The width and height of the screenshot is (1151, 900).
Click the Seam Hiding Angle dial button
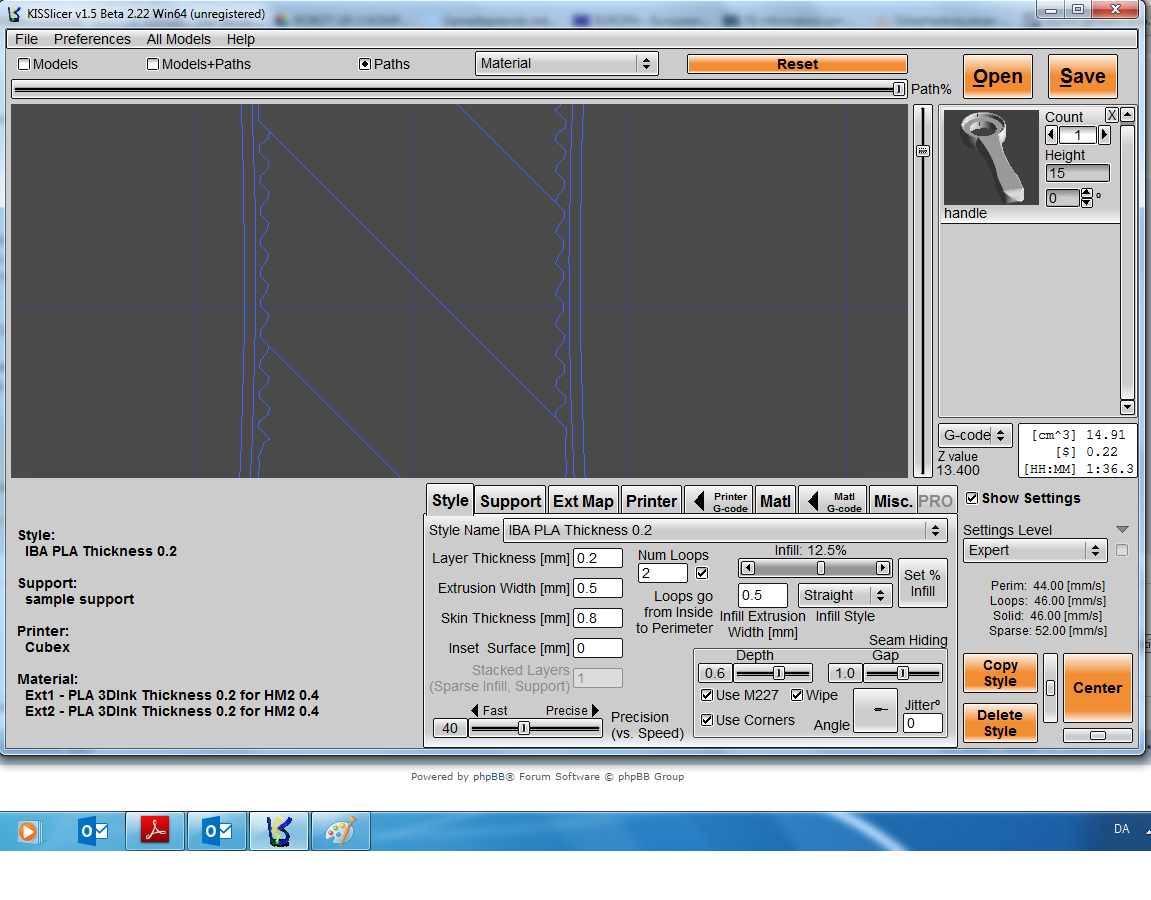[x=876, y=710]
